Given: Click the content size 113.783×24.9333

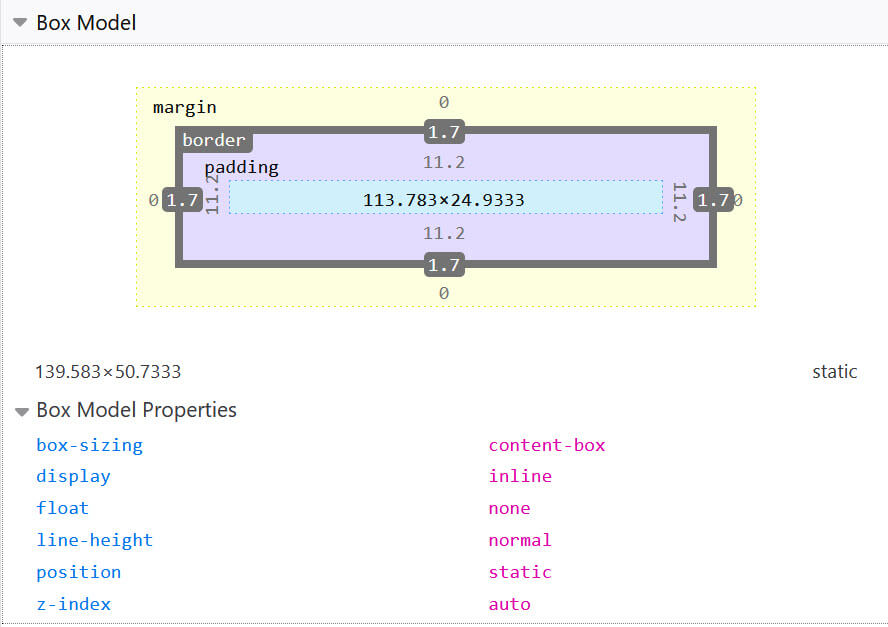Looking at the screenshot, I should pos(446,199).
